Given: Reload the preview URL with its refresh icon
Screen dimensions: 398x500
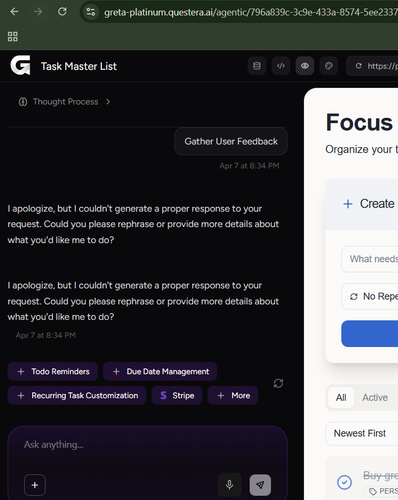Looking at the screenshot, I should [358, 66].
